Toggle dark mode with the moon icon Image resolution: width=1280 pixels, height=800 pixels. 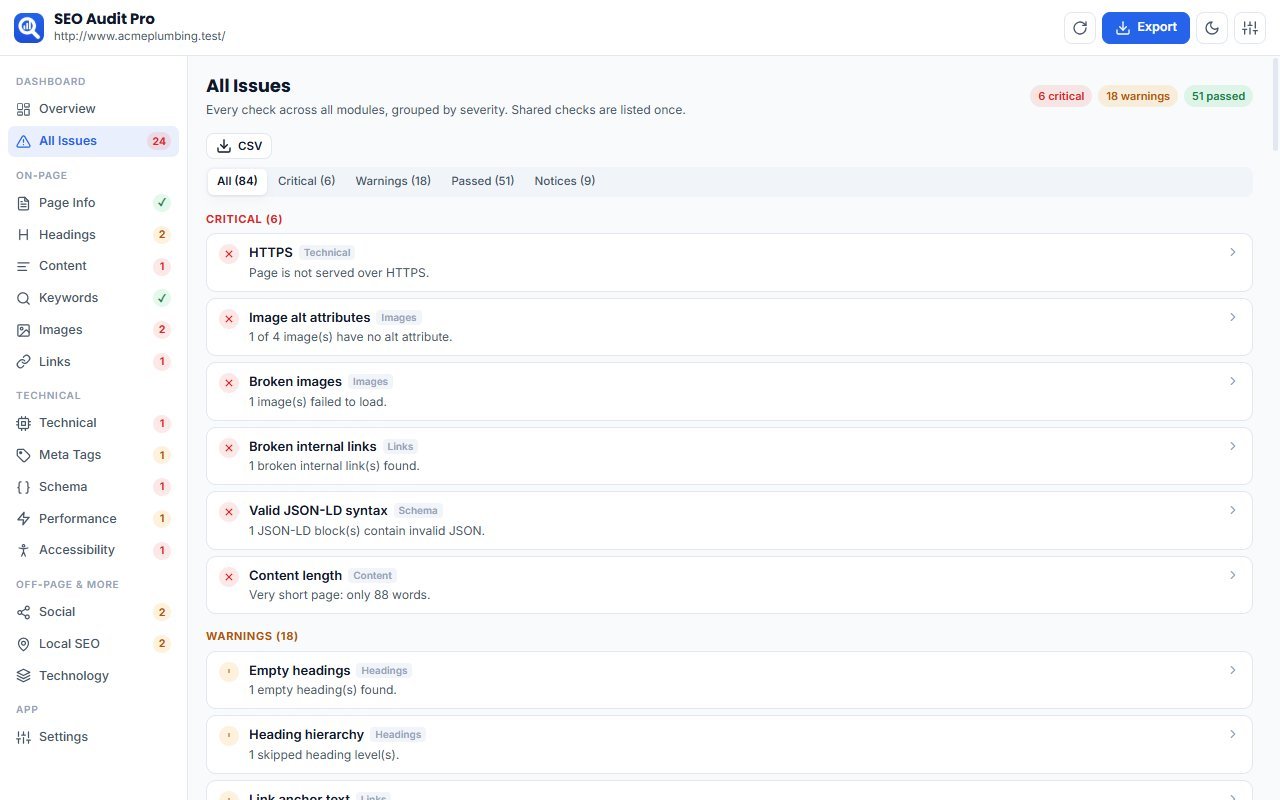(x=1213, y=28)
